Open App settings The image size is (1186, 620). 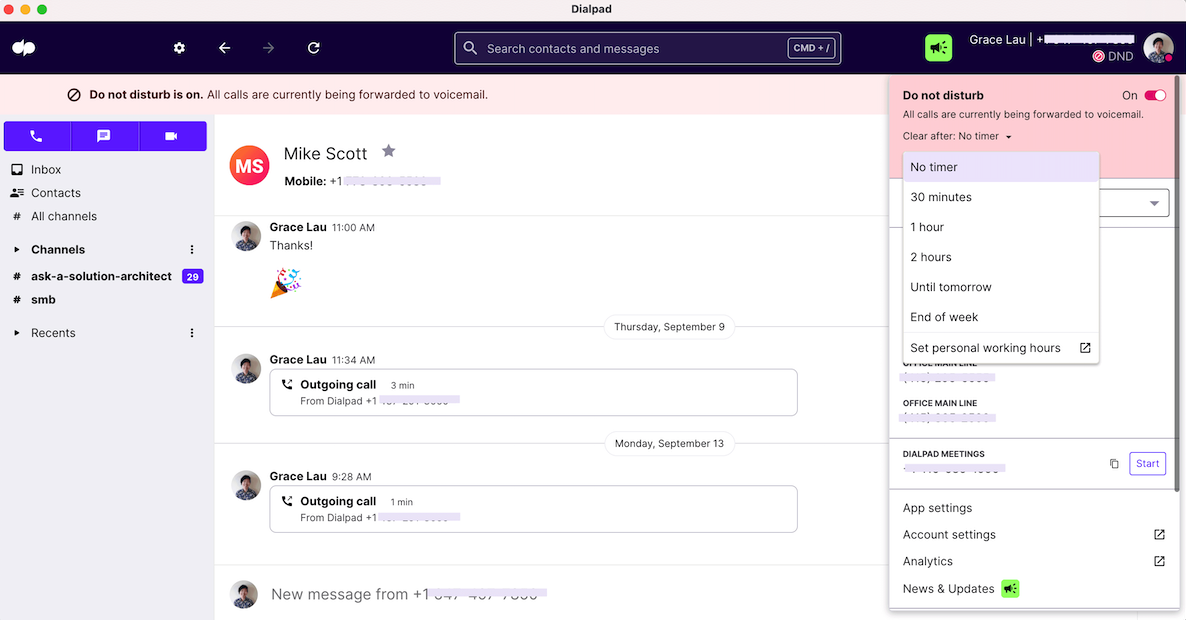pos(937,508)
